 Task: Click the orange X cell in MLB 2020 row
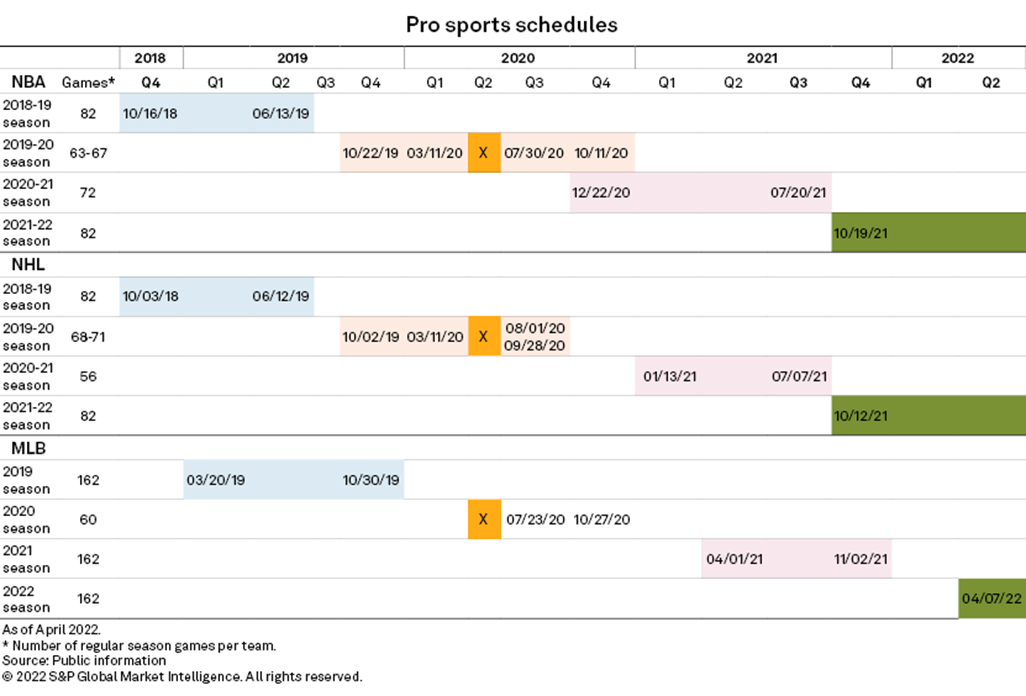(484, 520)
